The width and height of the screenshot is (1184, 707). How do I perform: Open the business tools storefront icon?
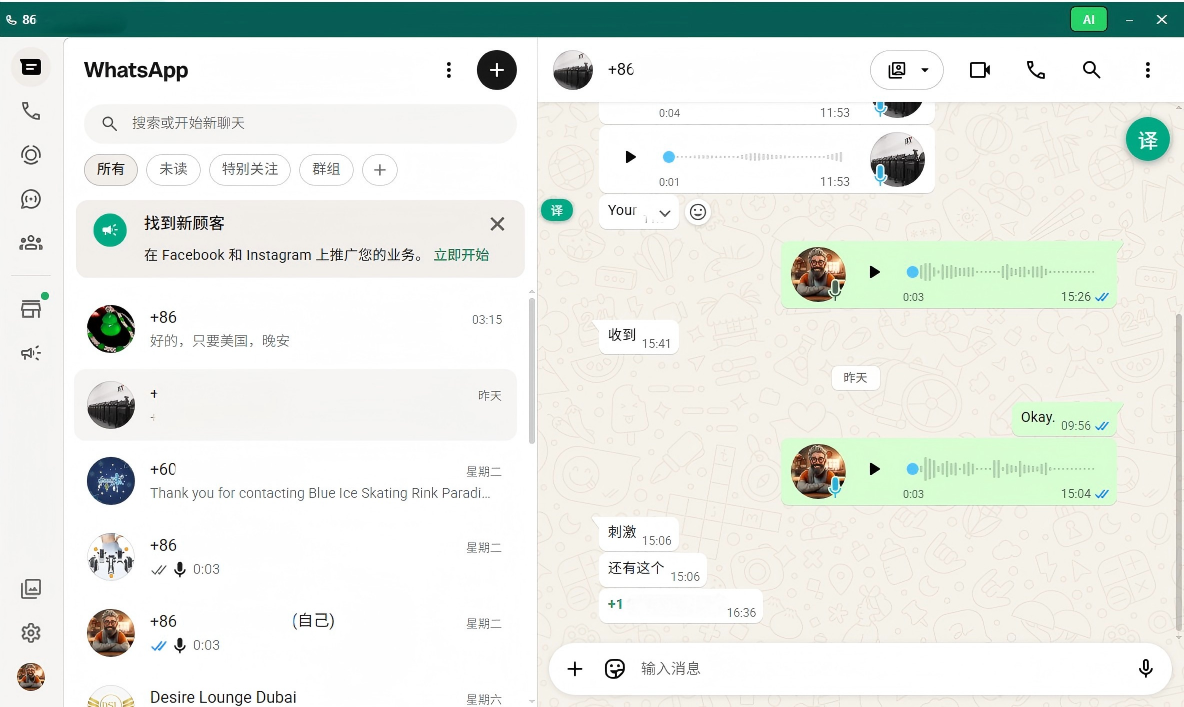point(31,308)
